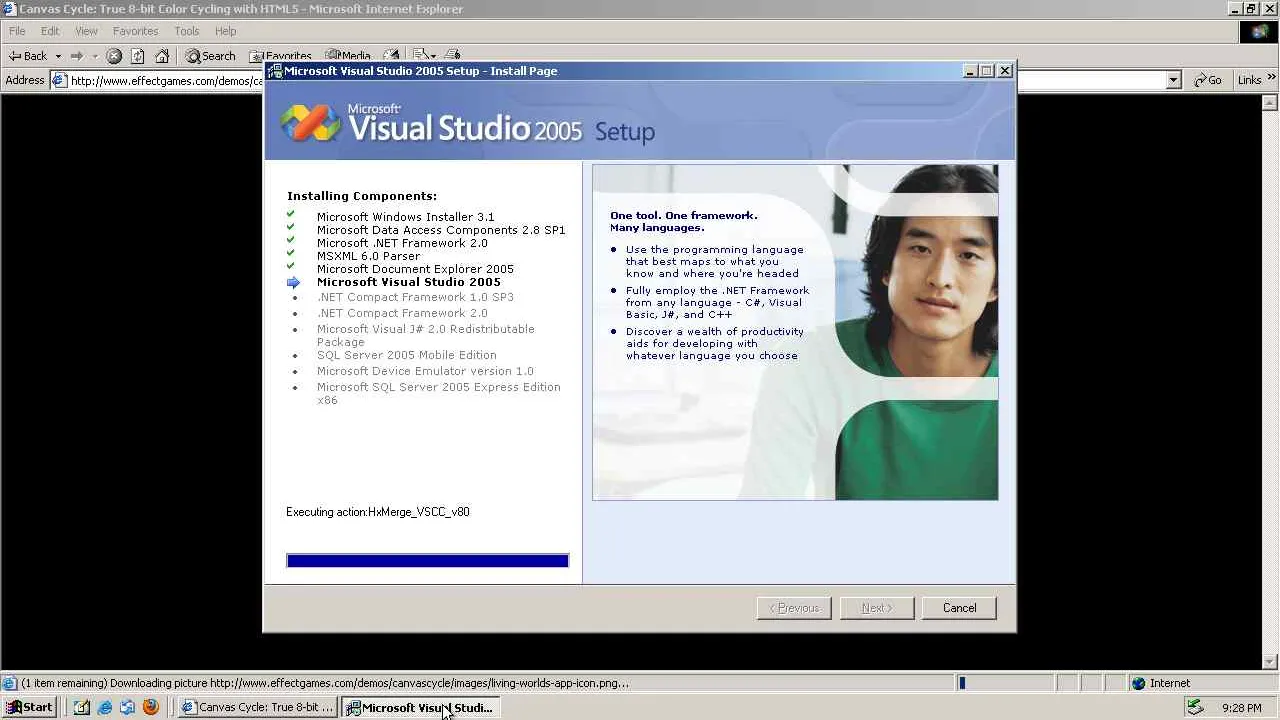
Task: Click the checkmark beside Microsoft .NET Framework 2.0
Action: click(291, 240)
